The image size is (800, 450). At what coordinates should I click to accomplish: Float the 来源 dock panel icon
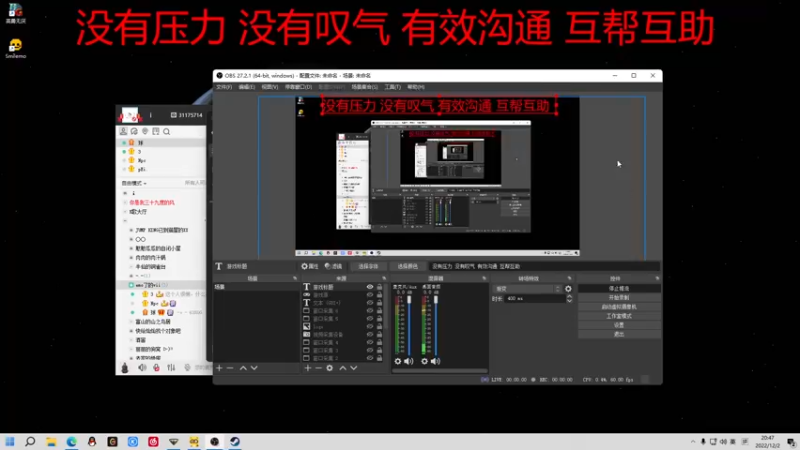coord(384,279)
